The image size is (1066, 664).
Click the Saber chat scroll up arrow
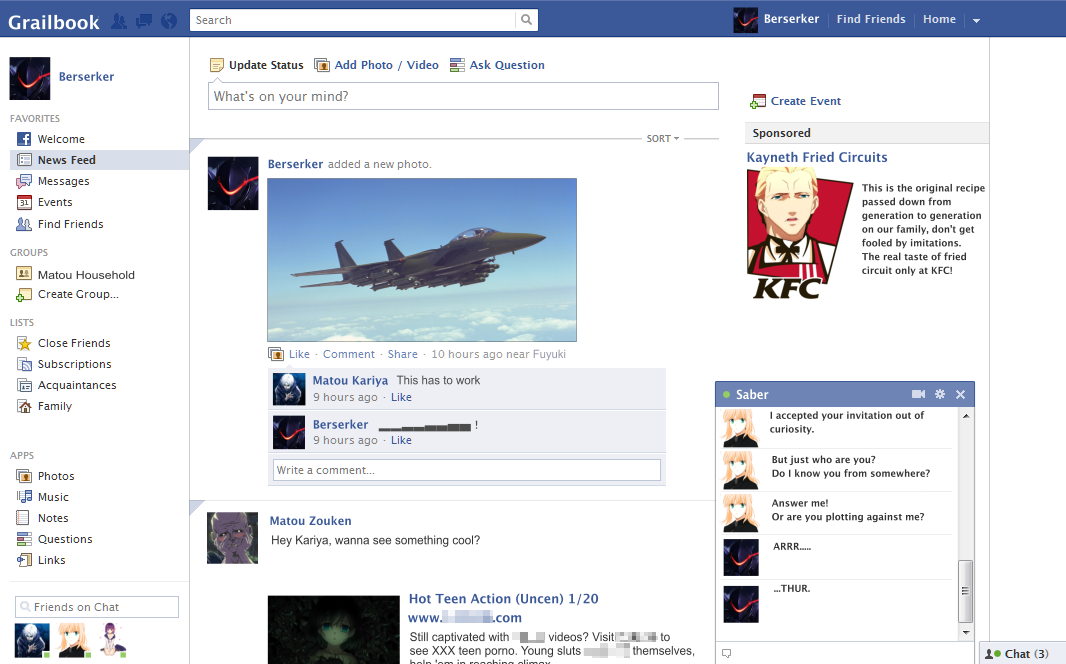(966, 415)
